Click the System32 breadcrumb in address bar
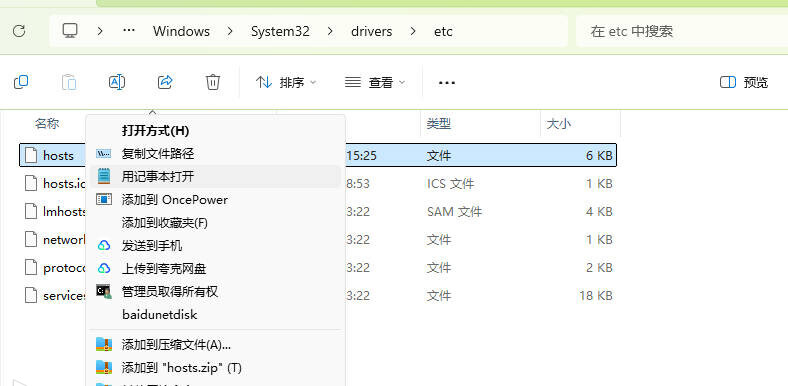Image resolution: width=788 pixels, height=386 pixels. 280,31
